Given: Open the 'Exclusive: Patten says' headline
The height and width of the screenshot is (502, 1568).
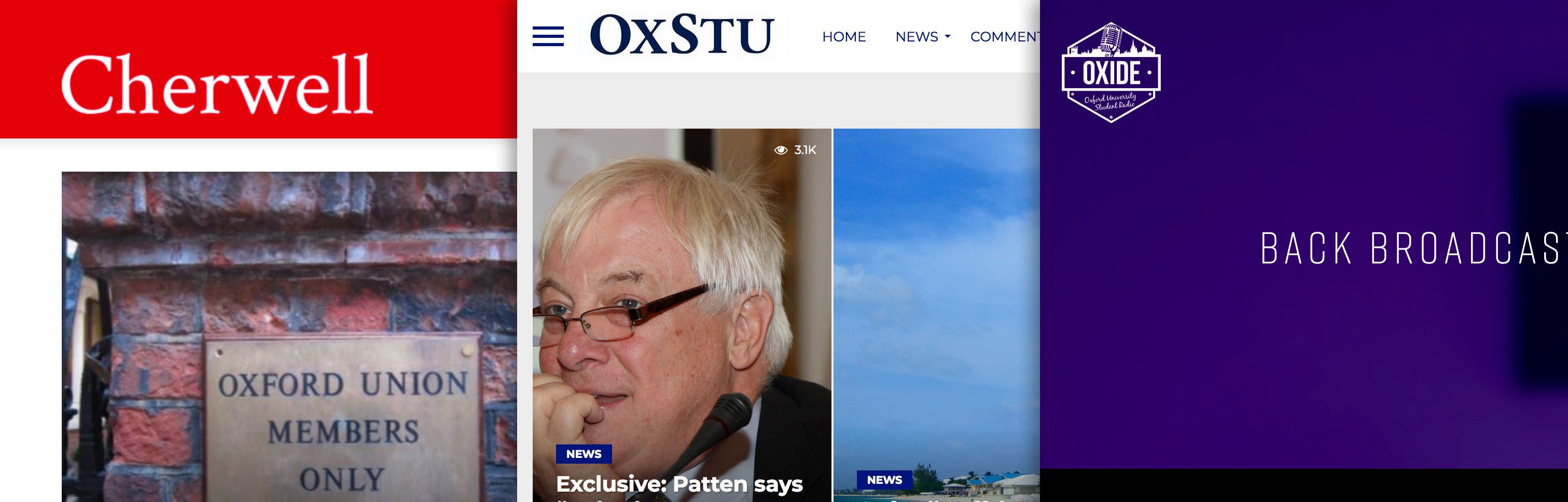Looking at the screenshot, I should (x=679, y=484).
